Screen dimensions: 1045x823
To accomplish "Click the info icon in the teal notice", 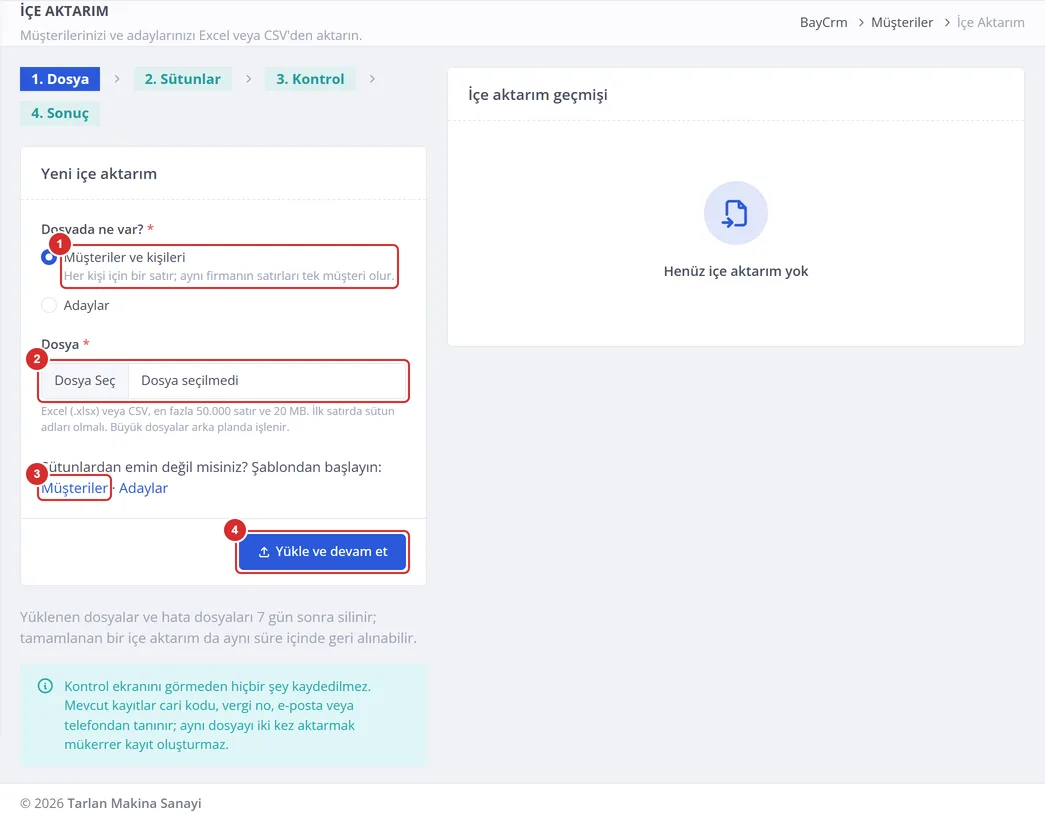I will pos(45,686).
